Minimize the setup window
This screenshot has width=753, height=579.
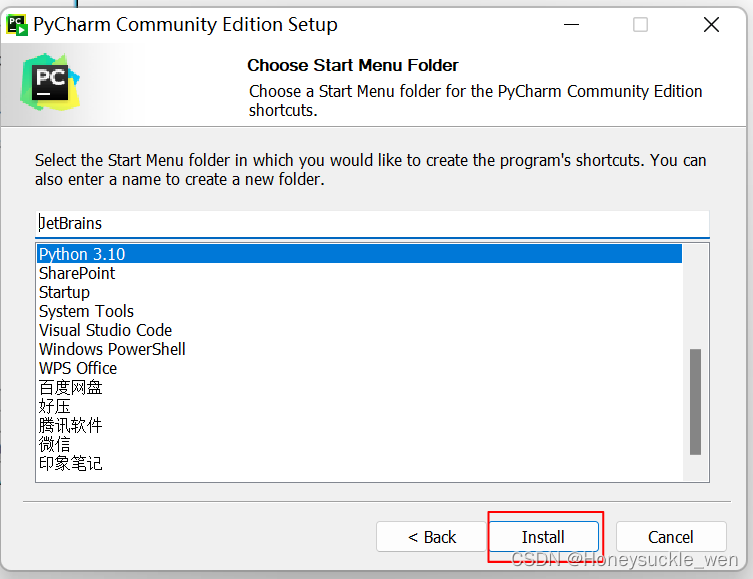click(x=571, y=24)
